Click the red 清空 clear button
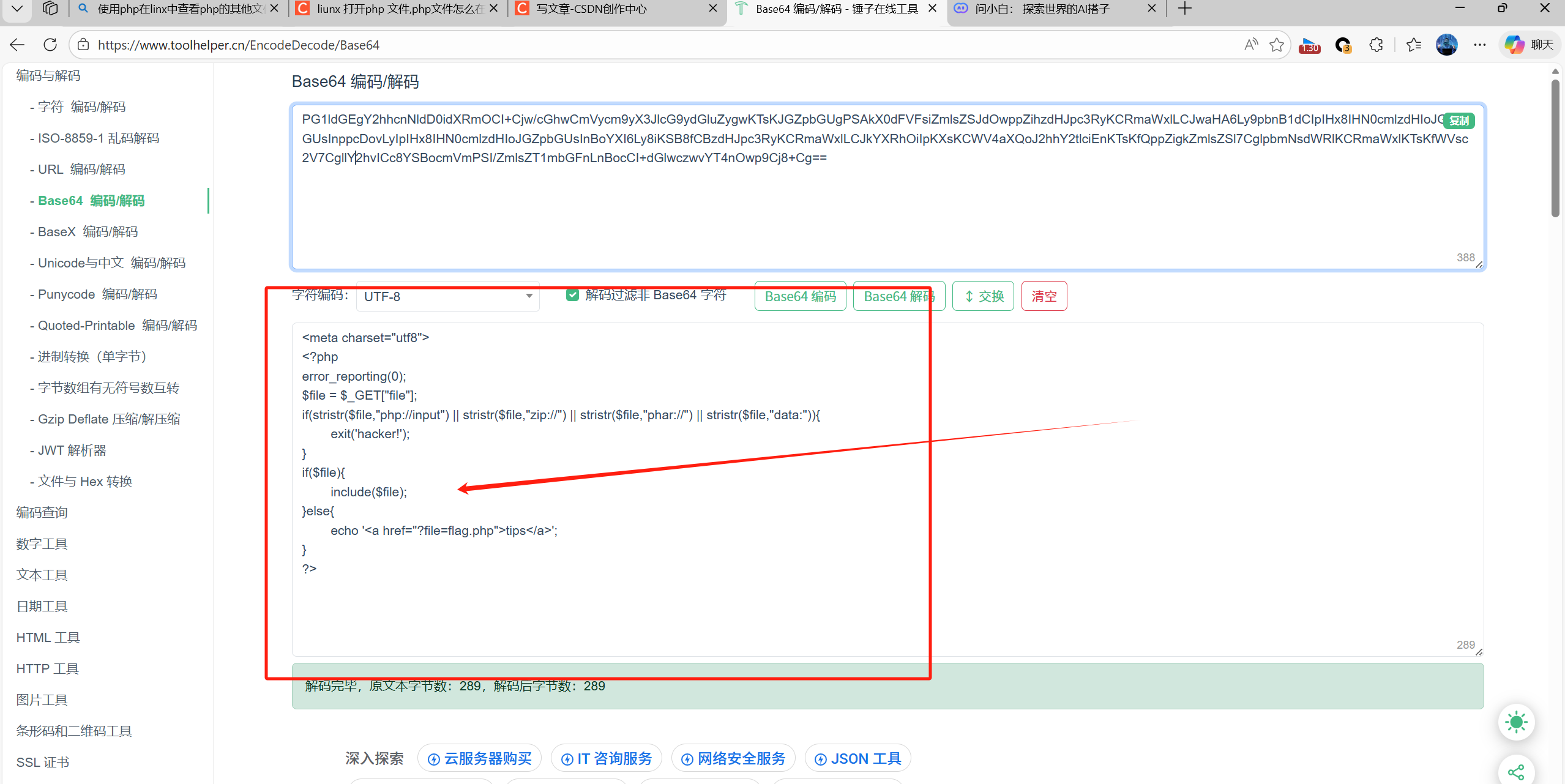The width and height of the screenshot is (1565, 784). [1044, 296]
